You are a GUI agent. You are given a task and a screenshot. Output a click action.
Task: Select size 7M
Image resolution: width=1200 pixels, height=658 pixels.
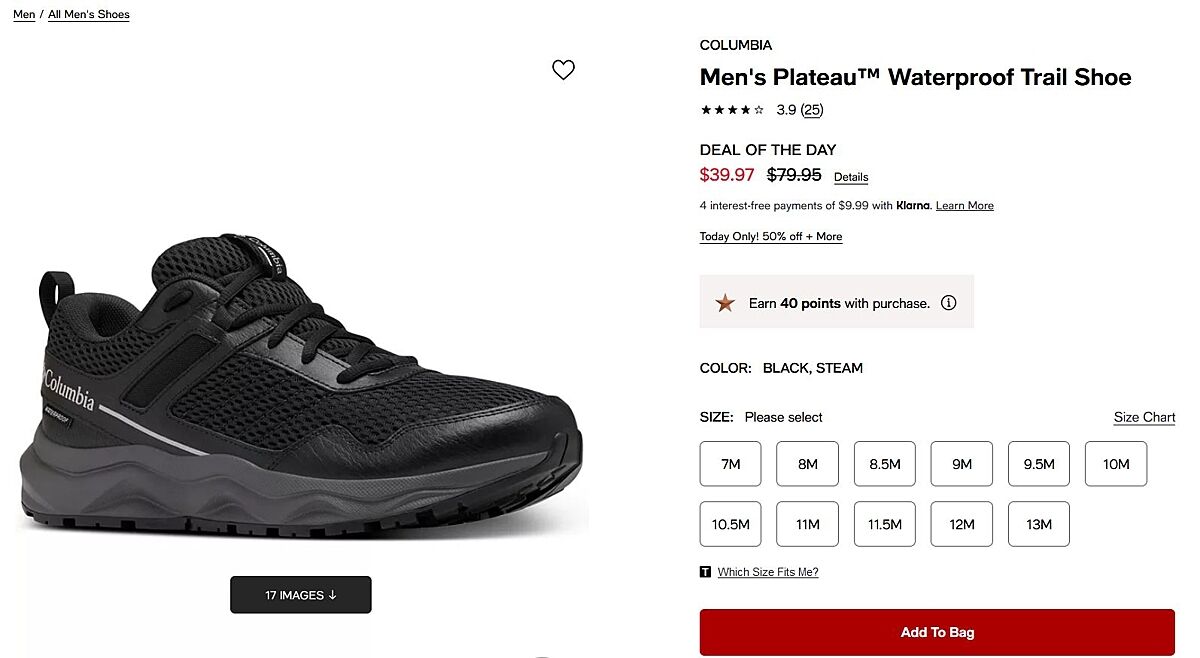coord(731,464)
